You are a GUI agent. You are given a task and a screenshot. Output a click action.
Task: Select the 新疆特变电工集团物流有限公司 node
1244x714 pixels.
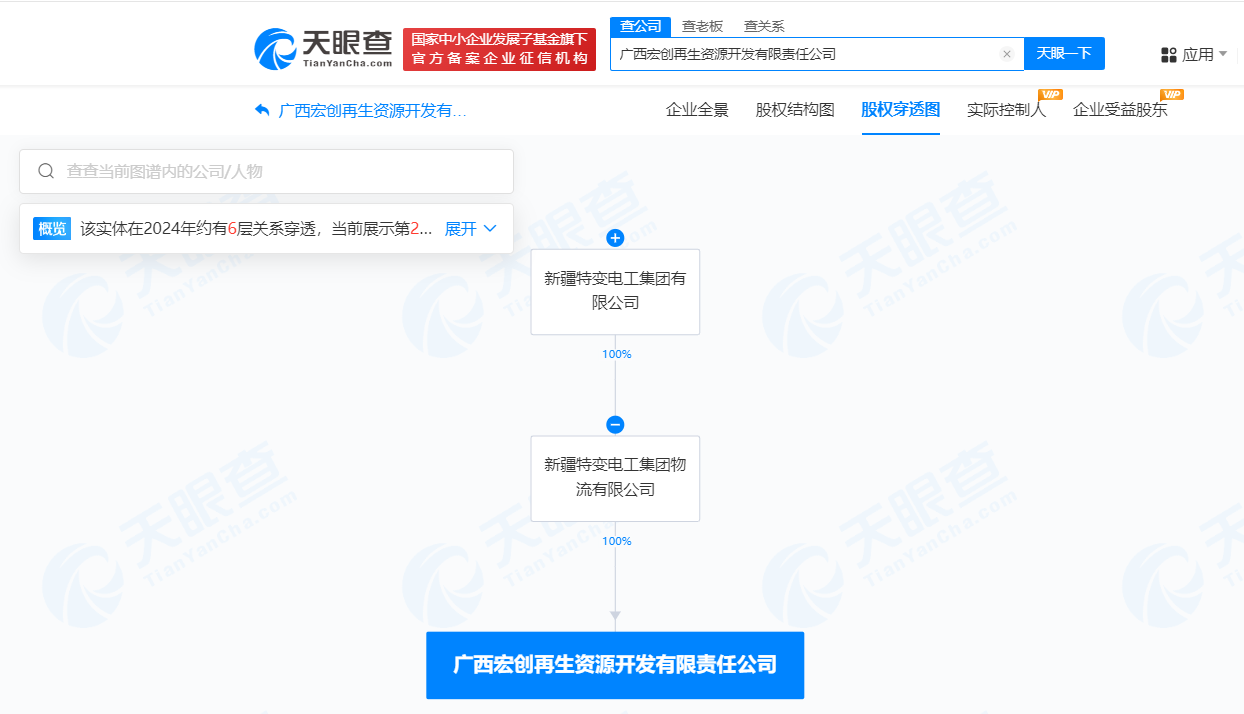[x=615, y=478]
